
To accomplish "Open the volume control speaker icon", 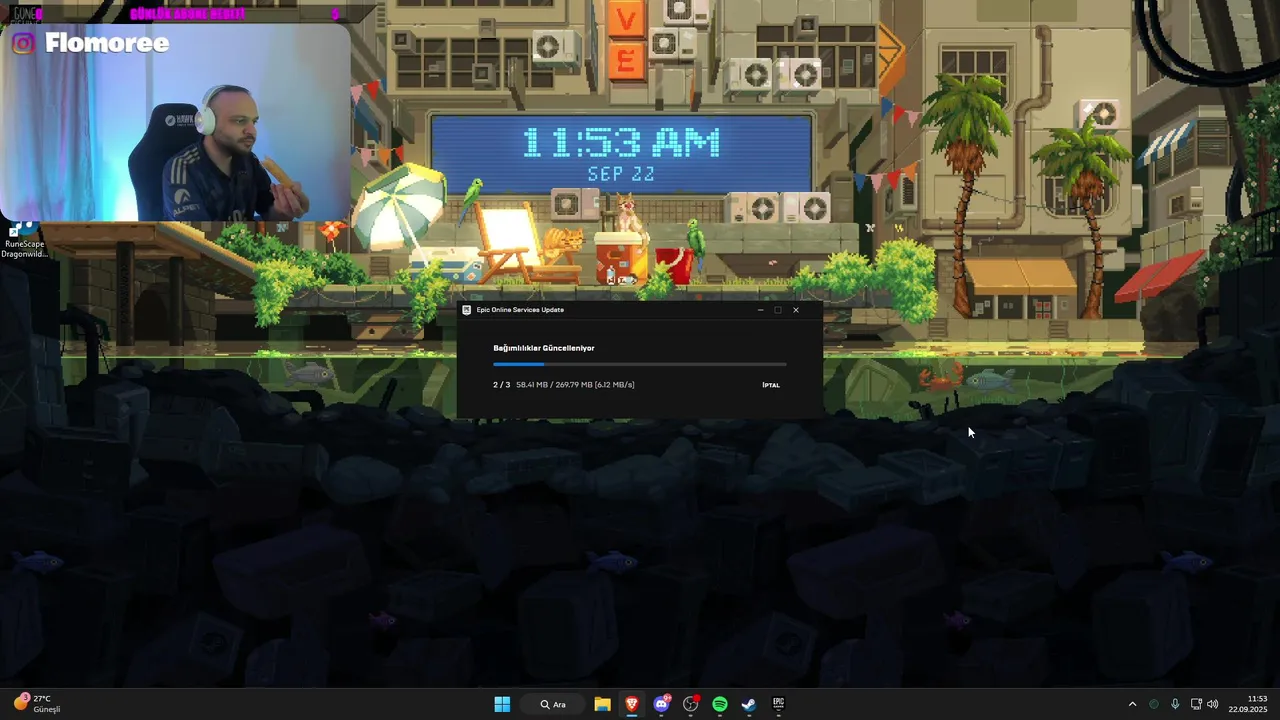I will [1213, 704].
